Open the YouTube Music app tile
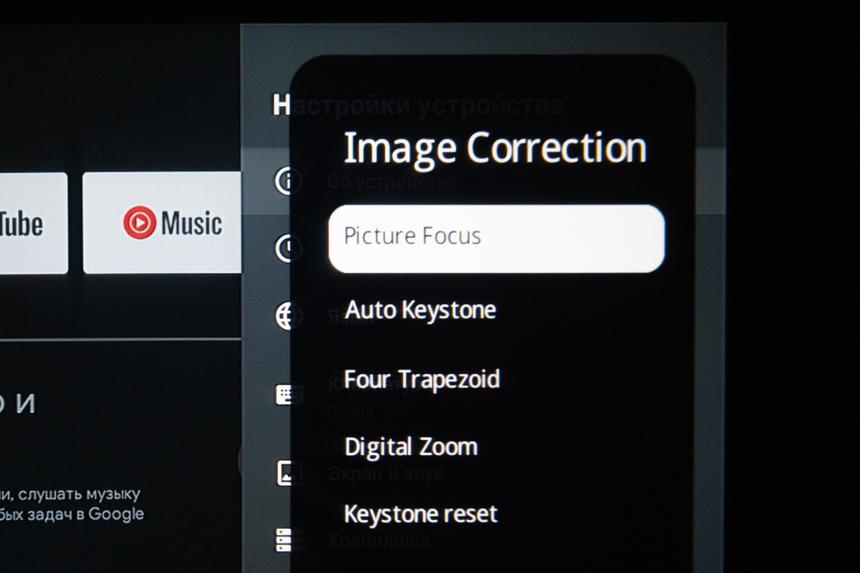 point(162,223)
